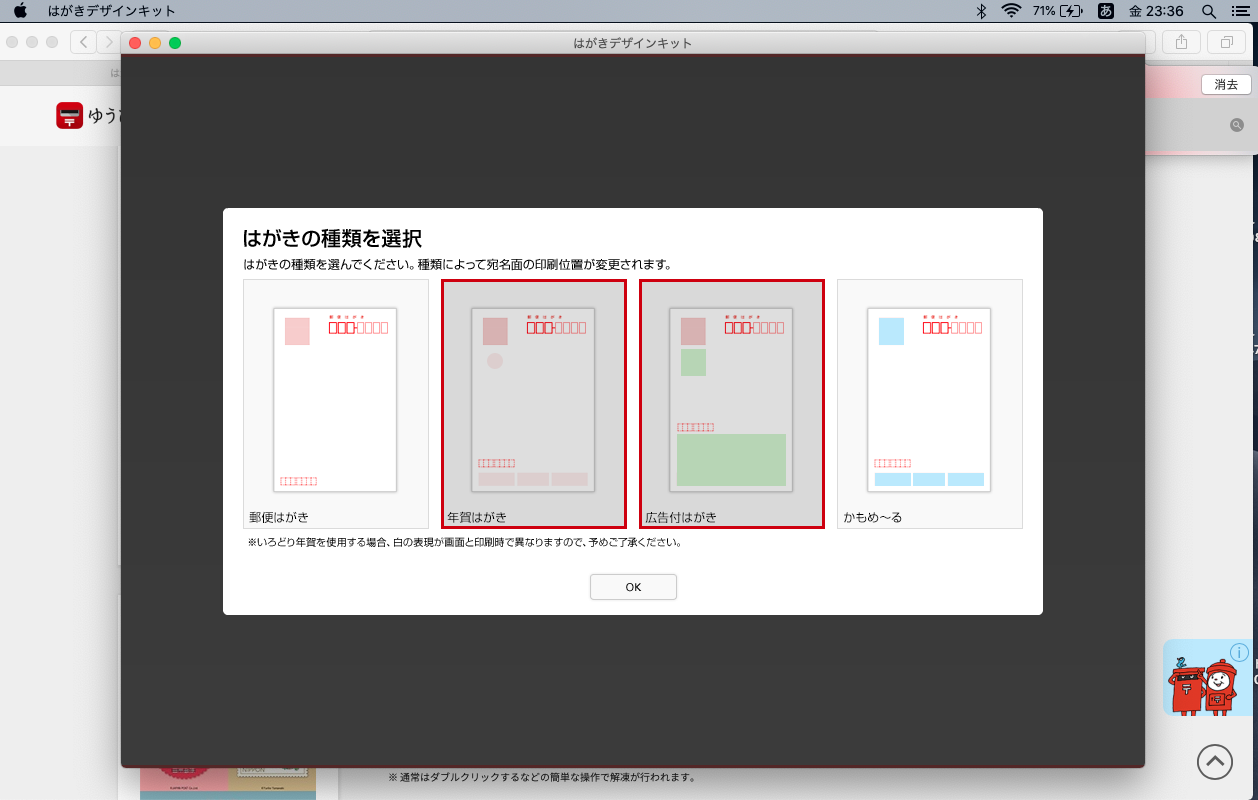The height and width of the screenshot is (800, 1258).
Task: Click the Bluetooth status icon
Action: 981,11
